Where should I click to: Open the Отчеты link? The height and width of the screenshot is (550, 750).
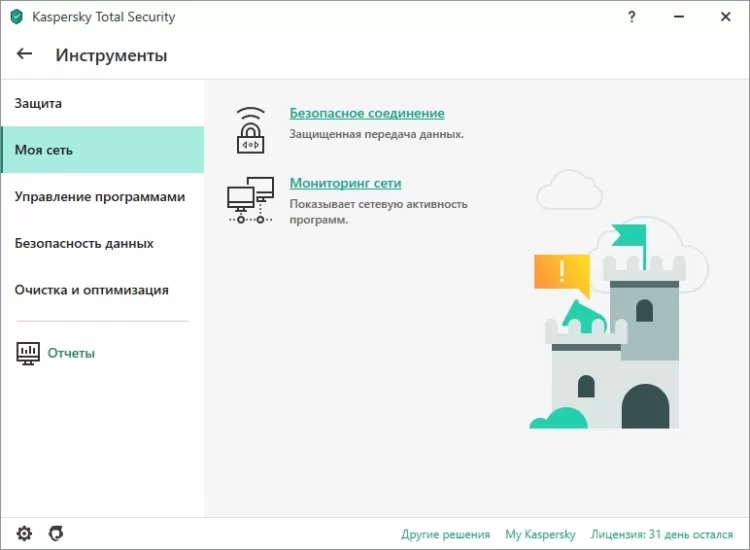(x=71, y=353)
